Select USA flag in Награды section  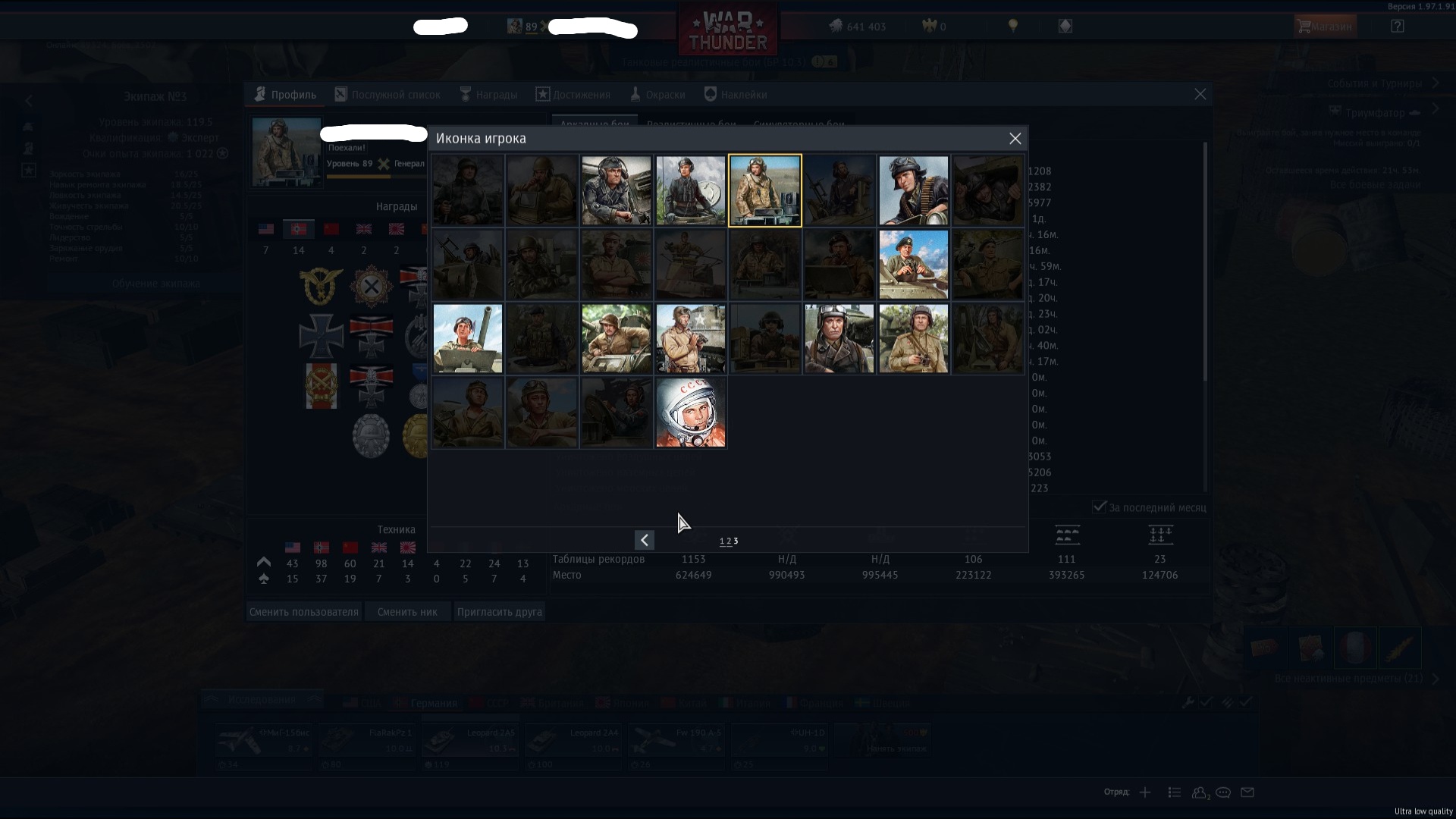point(265,229)
